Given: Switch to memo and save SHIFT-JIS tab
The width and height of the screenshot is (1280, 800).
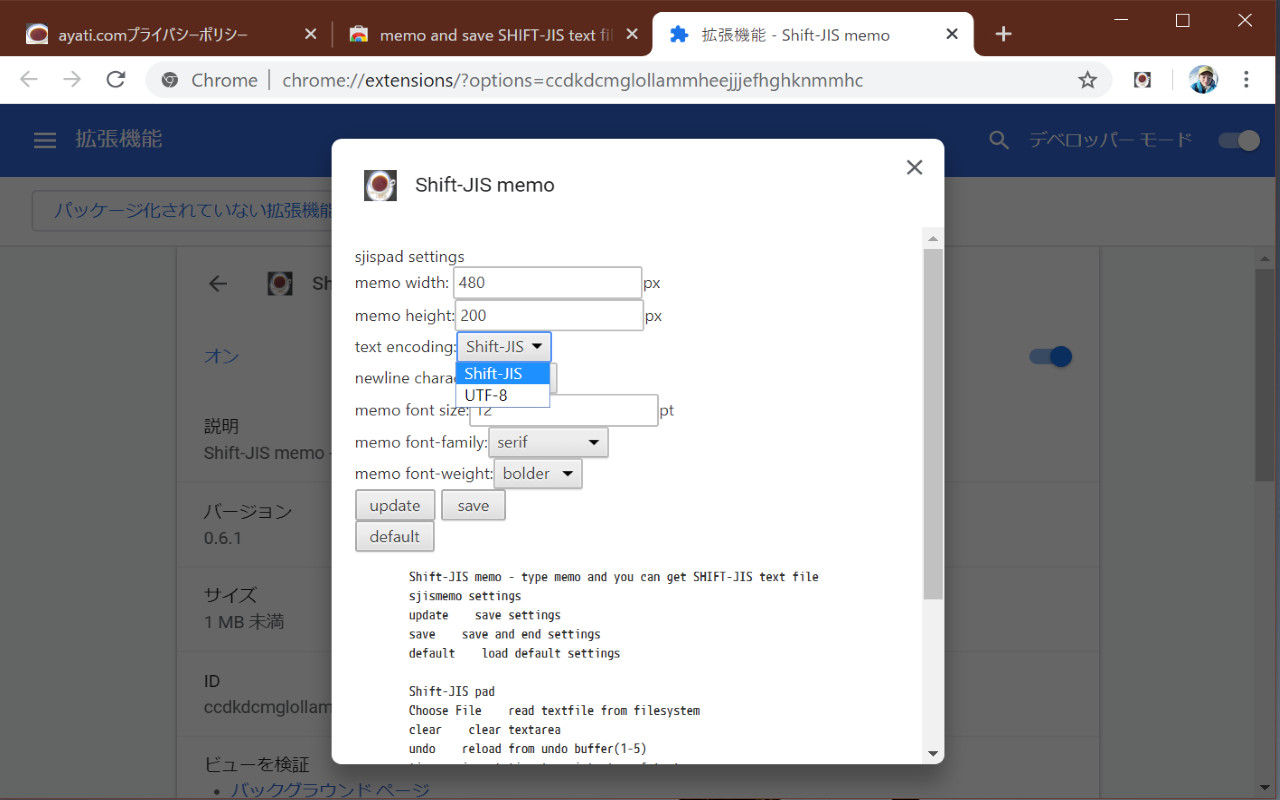Looking at the screenshot, I should point(496,35).
